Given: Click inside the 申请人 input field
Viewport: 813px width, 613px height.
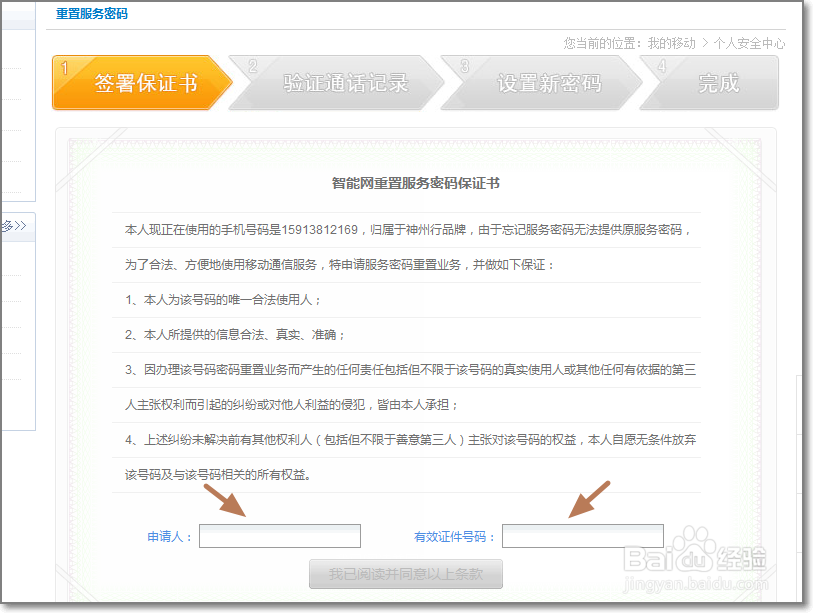Looking at the screenshot, I should point(279,535).
